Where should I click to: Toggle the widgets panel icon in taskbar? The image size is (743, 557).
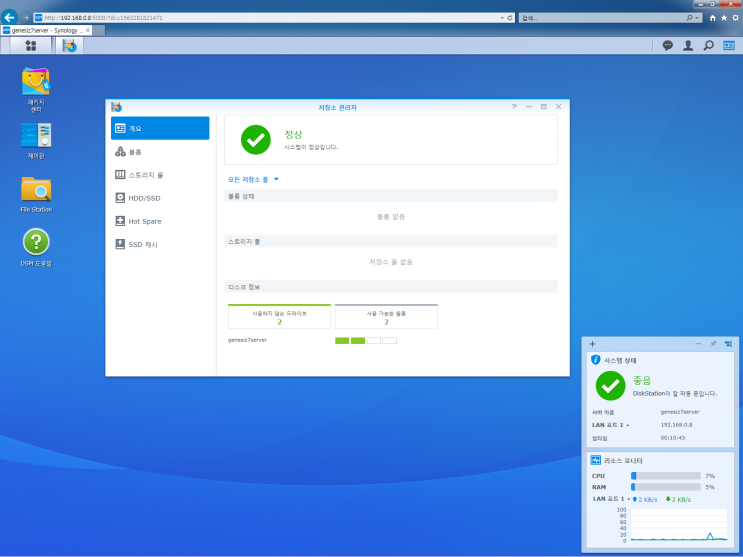click(x=729, y=46)
